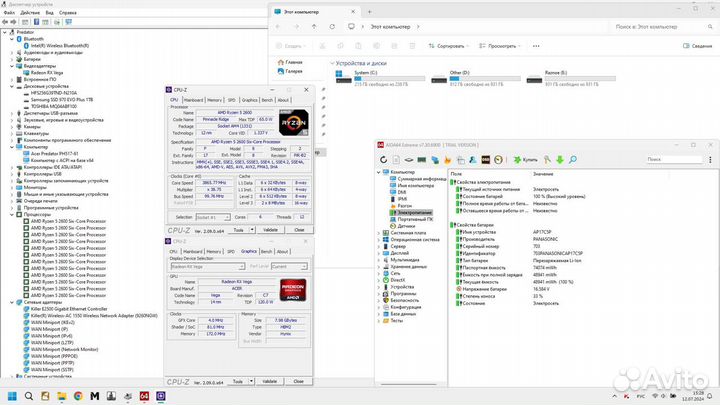Select Other (D:) drive in Explorer
Screen dimensions: 720x405
click(476, 78)
